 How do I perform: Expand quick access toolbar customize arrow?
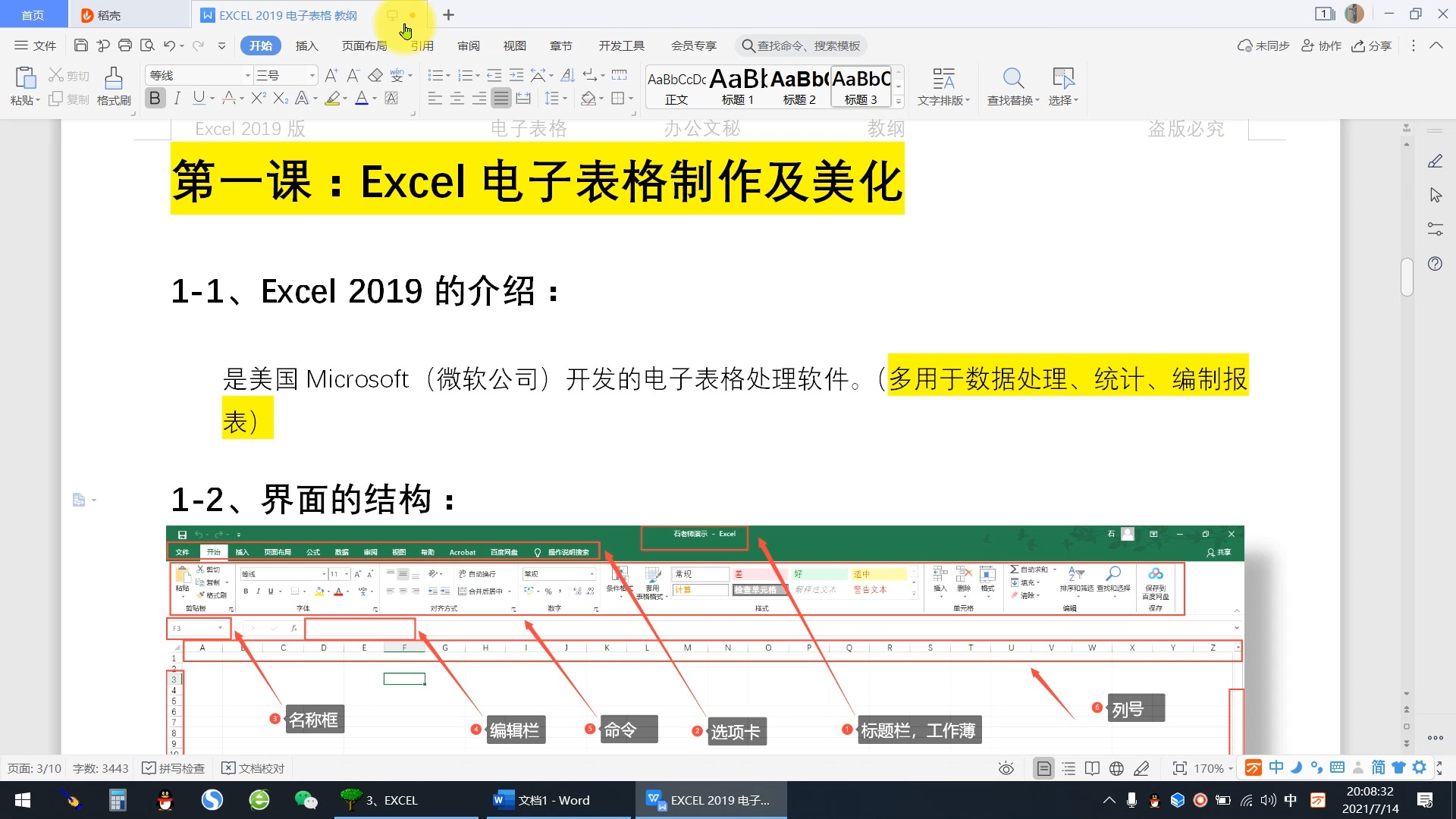[221, 46]
